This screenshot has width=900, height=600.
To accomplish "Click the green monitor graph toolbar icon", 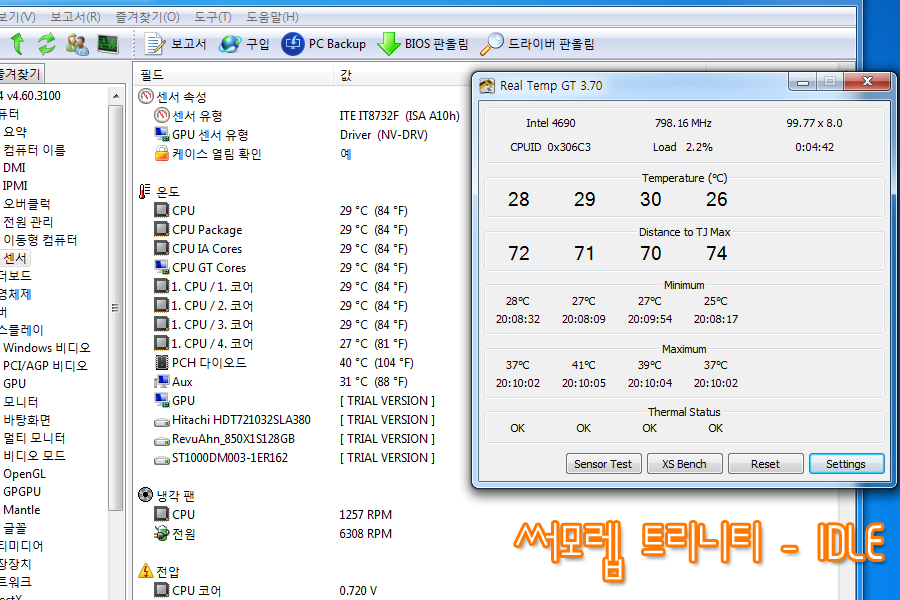I will click(108, 44).
